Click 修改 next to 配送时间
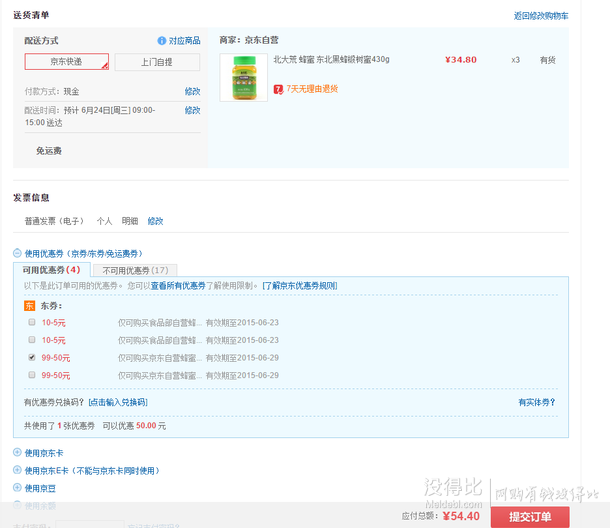 (193, 110)
